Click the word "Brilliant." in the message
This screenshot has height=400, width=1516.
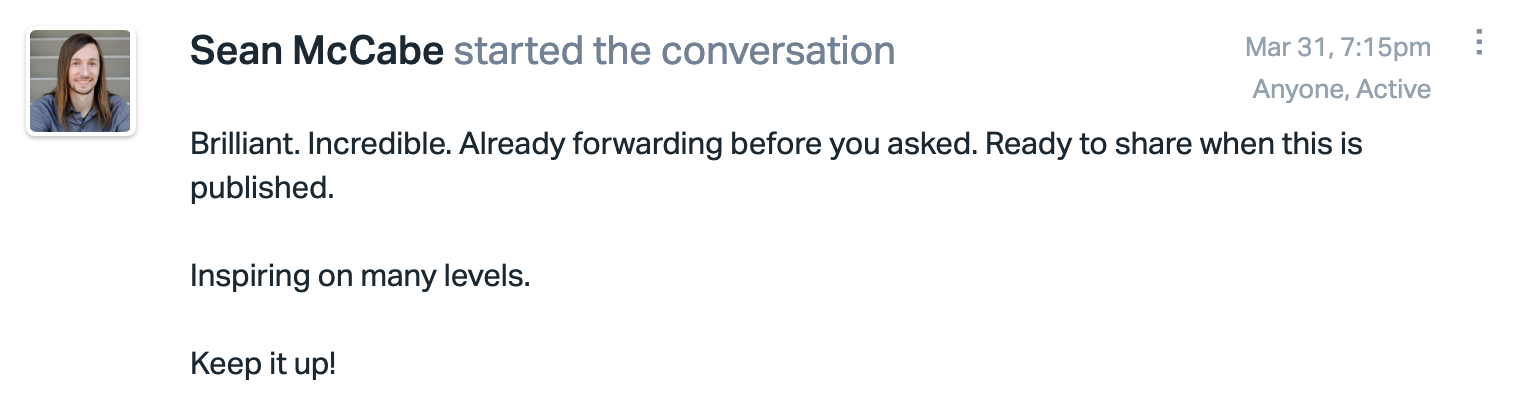(x=244, y=145)
